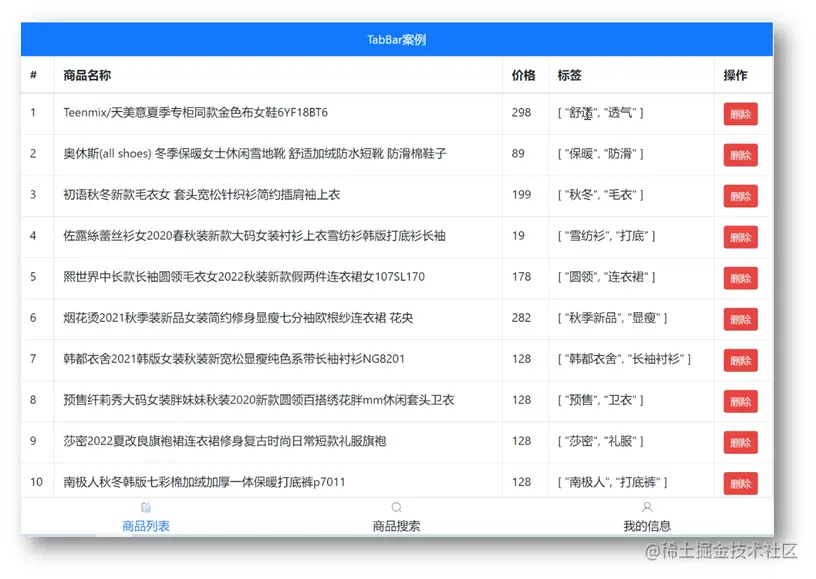Select product name 奥休斯(all shoes) 冬季保暖

pos(255,153)
